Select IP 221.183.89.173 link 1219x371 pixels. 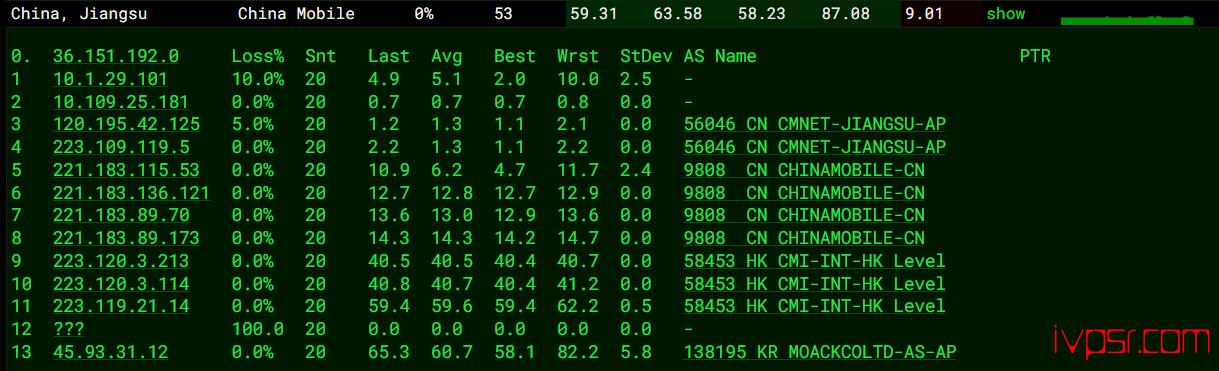click(x=126, y=238)
